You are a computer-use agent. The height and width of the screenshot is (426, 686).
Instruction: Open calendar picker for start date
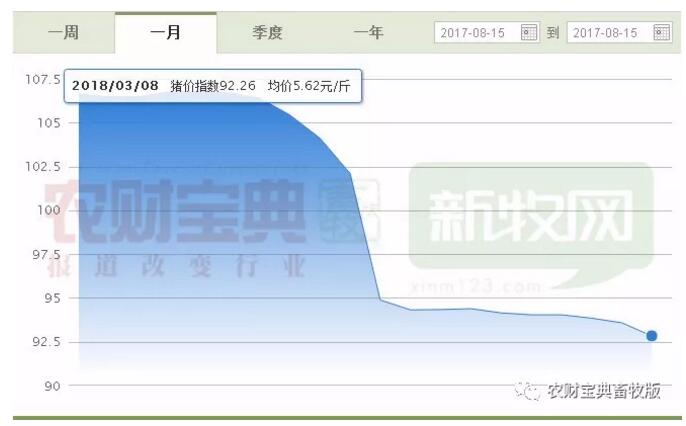click(x=530, y=33)
